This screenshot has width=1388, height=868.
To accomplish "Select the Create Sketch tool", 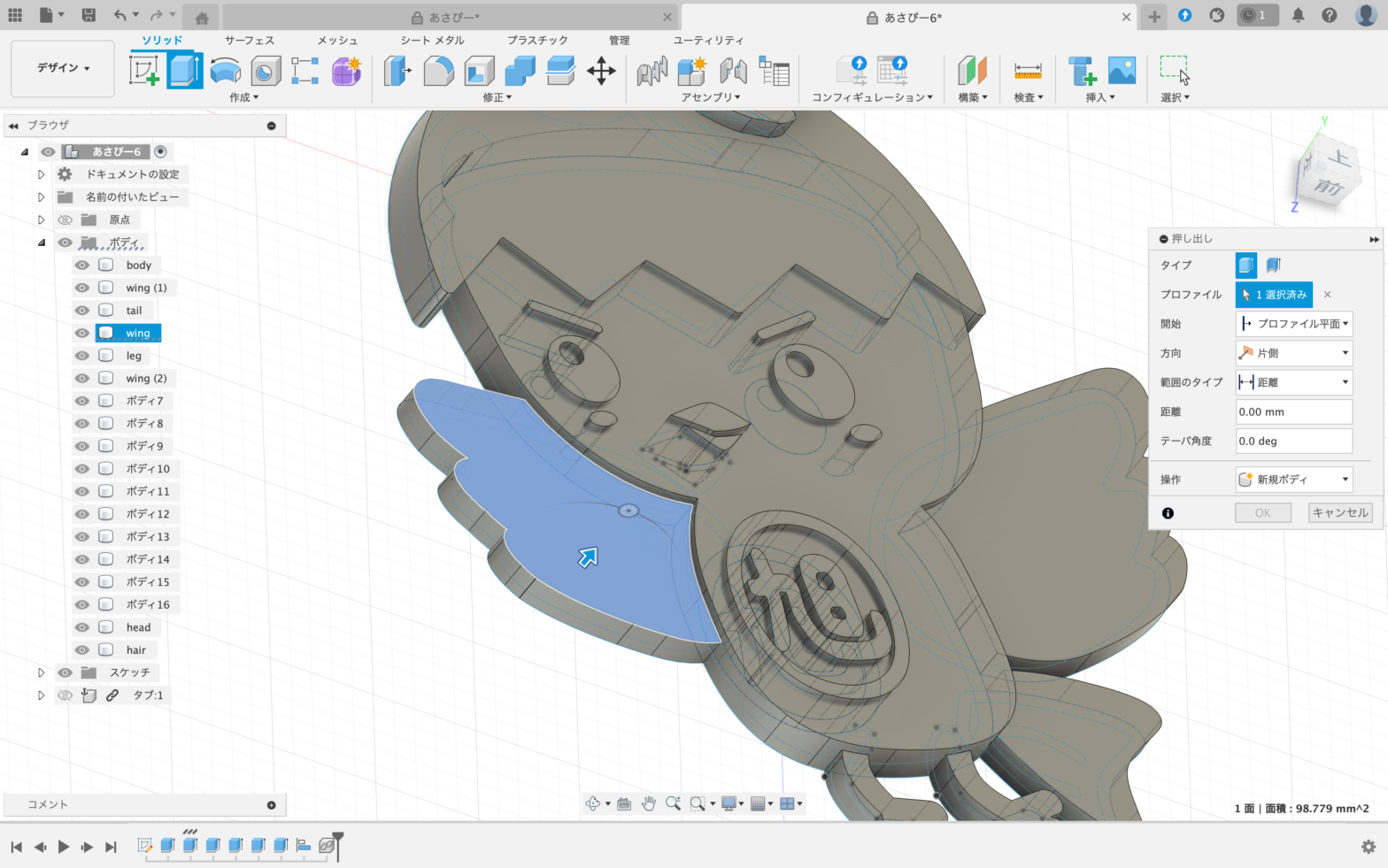I will tap(144, 71).
